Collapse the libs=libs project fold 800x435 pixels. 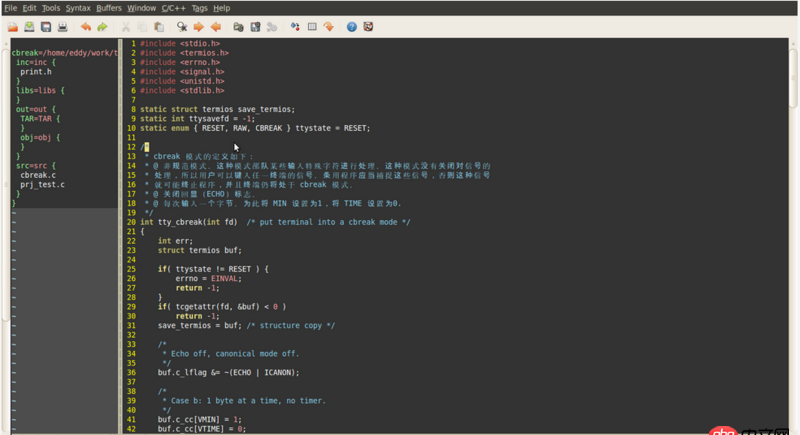click(x=40, y=91)
